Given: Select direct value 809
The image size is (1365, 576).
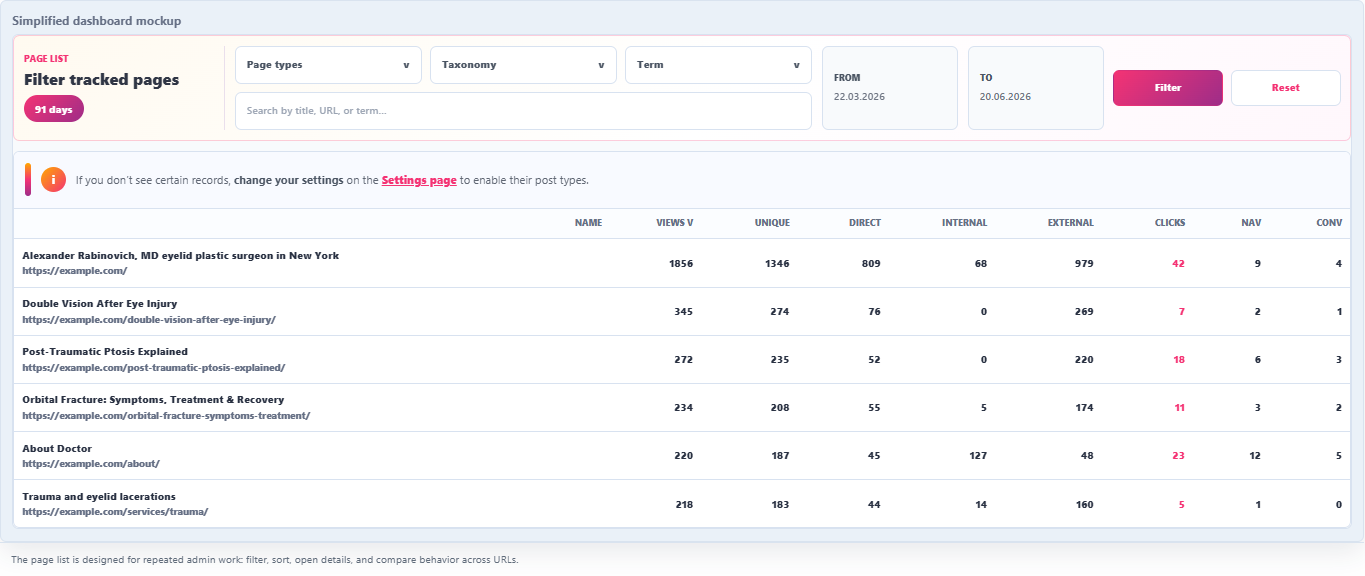Looking at the screenshot, I should coord(872,264).
